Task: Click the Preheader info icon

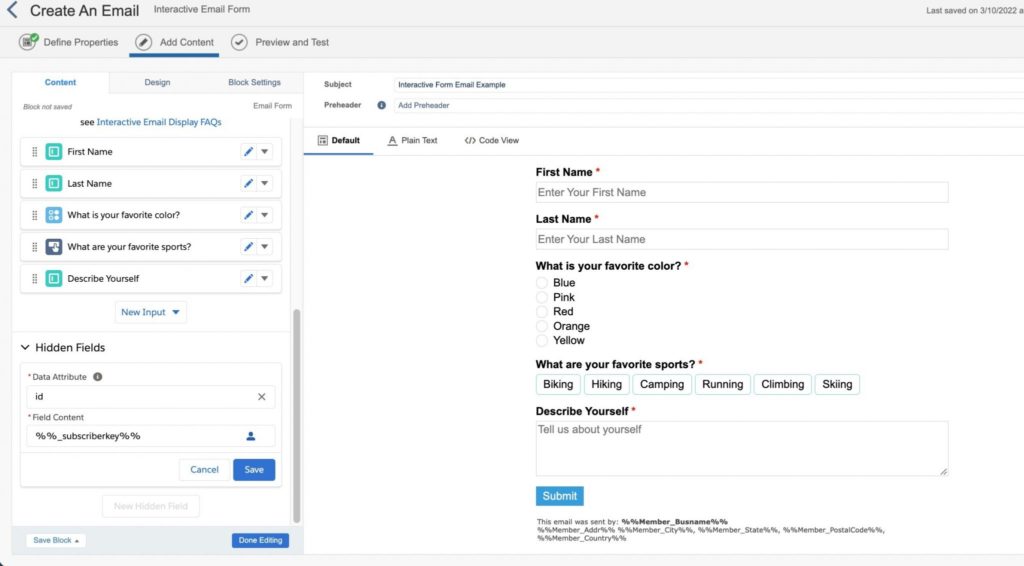Action: [x=381, y=105]
